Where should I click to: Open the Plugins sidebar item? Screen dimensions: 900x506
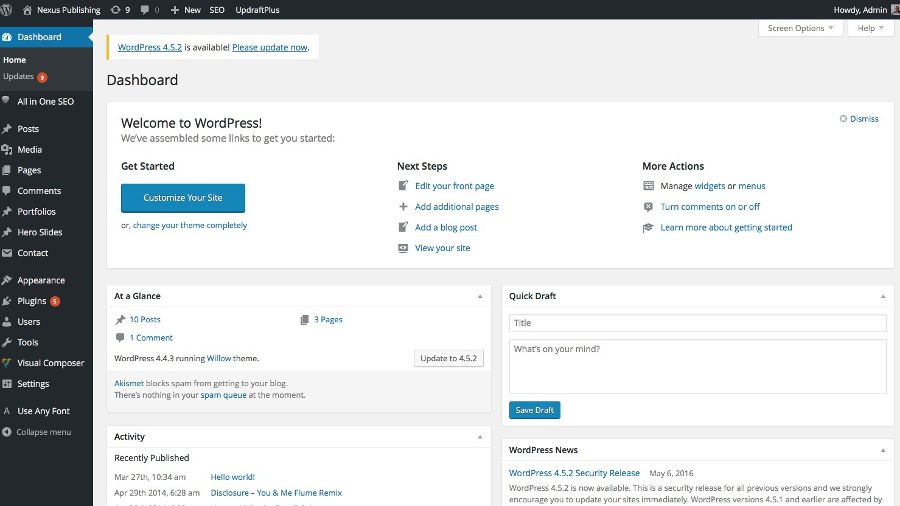[x=31, y=301]
